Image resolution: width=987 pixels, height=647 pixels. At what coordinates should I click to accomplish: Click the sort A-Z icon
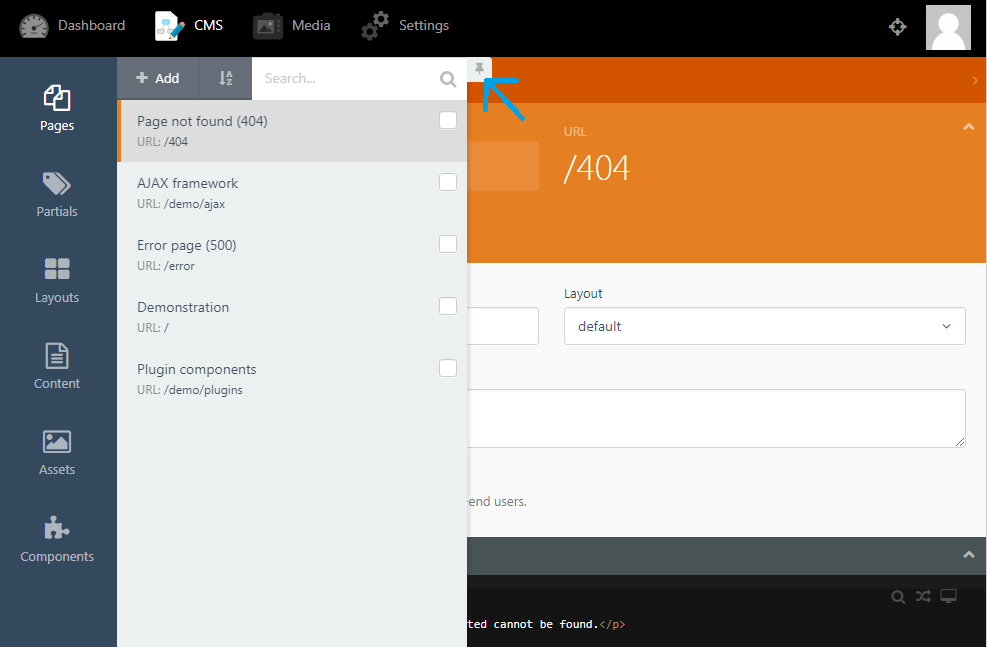225,78
